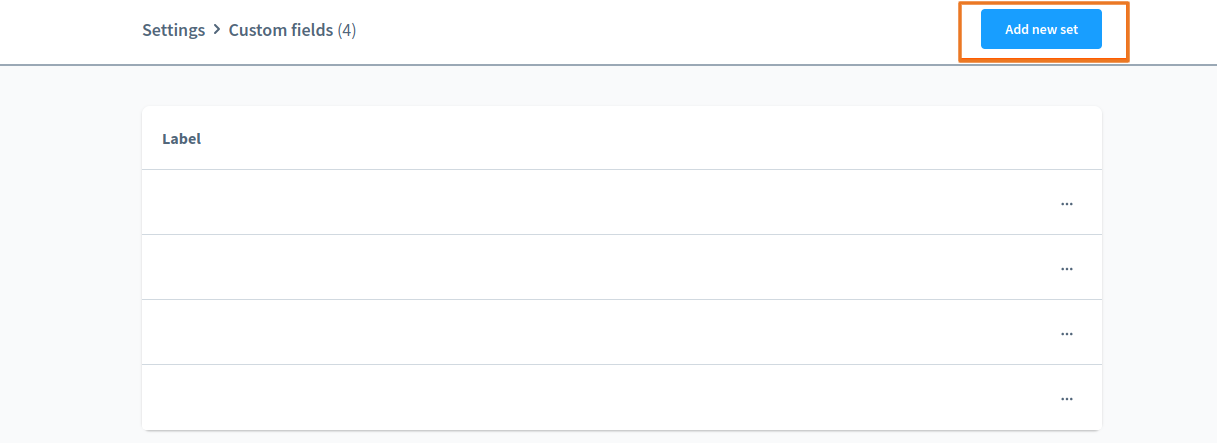
Task: Open the three-dot menu in second row
Action: (x=1066, y=268)
